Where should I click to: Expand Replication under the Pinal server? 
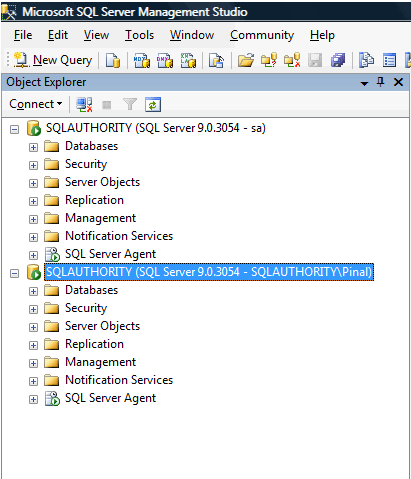click(x=33, y=345)
